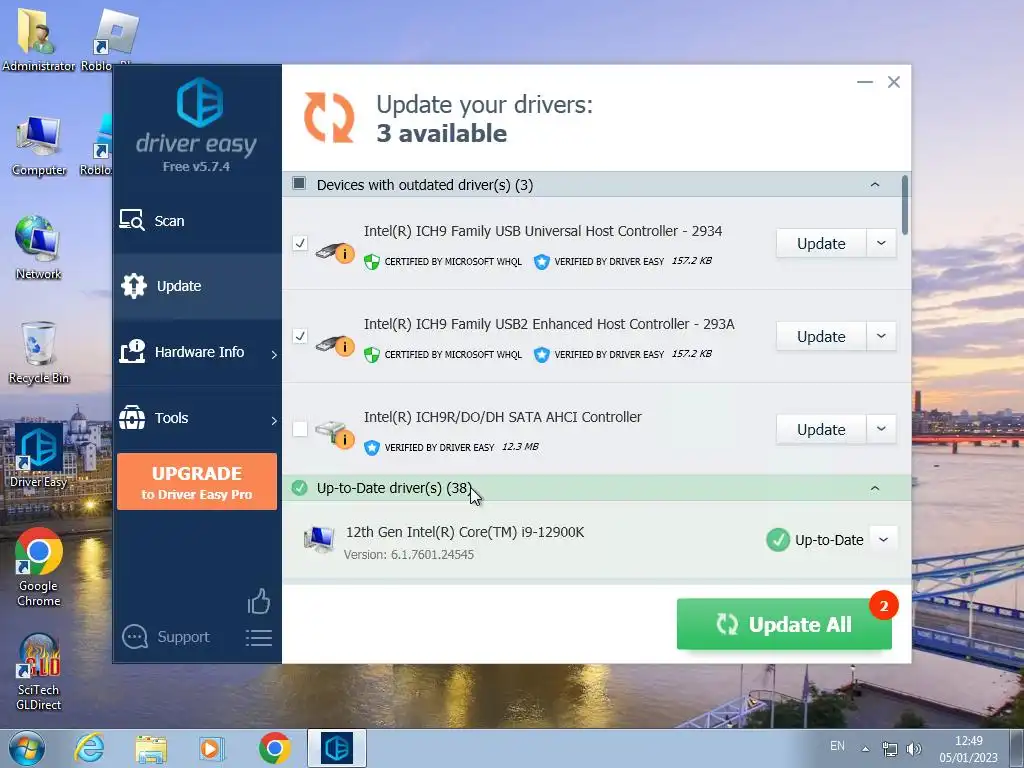The height and width of the screenshot is (768, 1024).
Task: Open Google Chrome from taskbar
Action: 274,748
